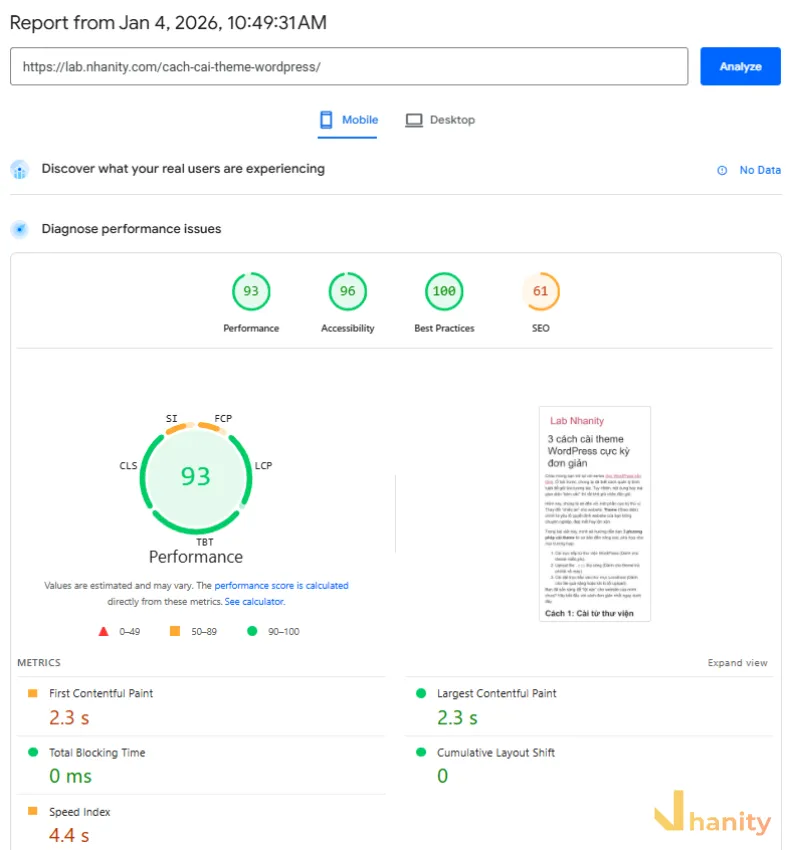Click the Speed Index metric label
The width and height of the screenshot is (800, 850).
[x=80, y=812]
